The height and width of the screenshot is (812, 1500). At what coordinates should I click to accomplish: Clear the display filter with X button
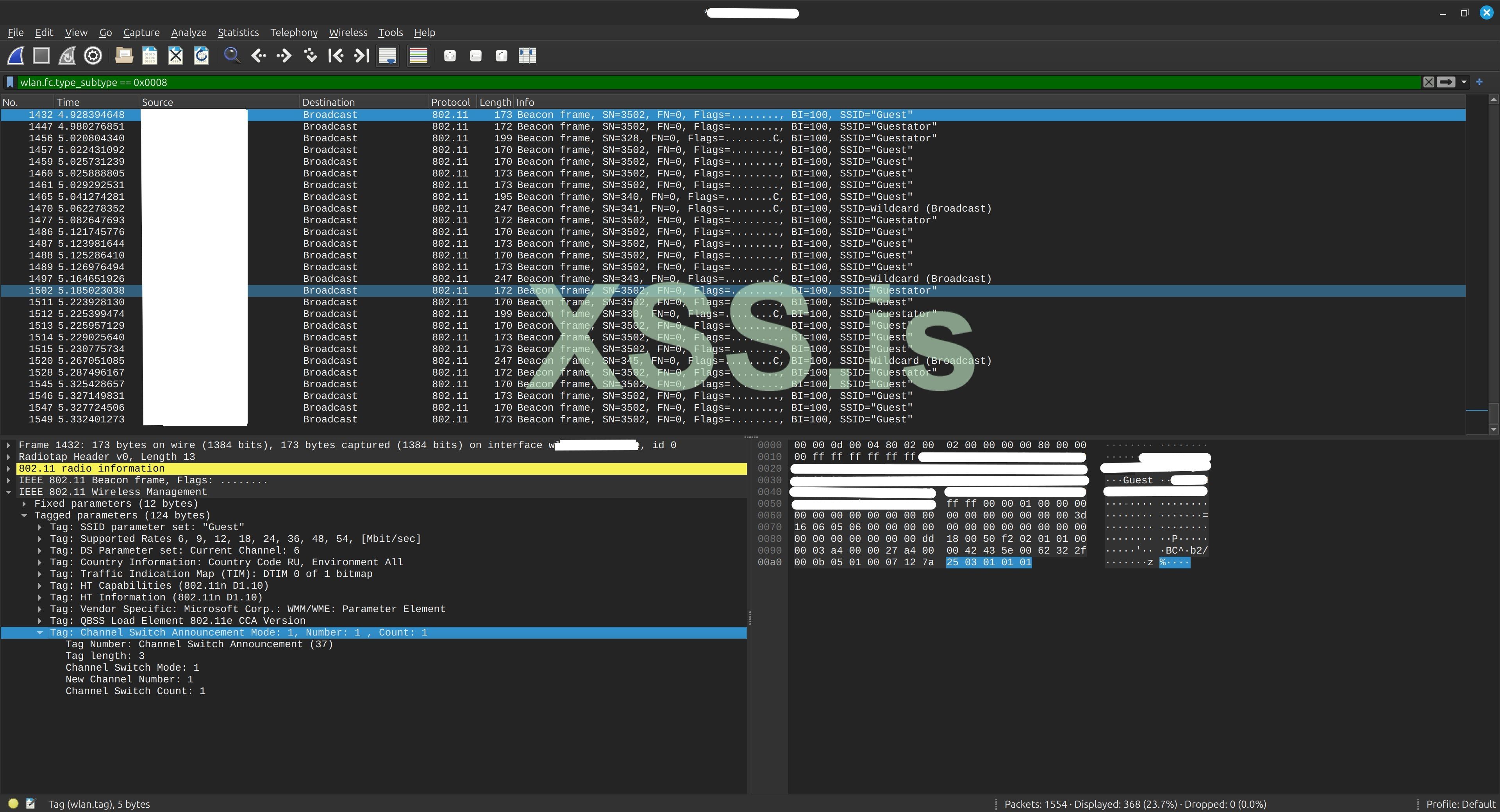1429,83
